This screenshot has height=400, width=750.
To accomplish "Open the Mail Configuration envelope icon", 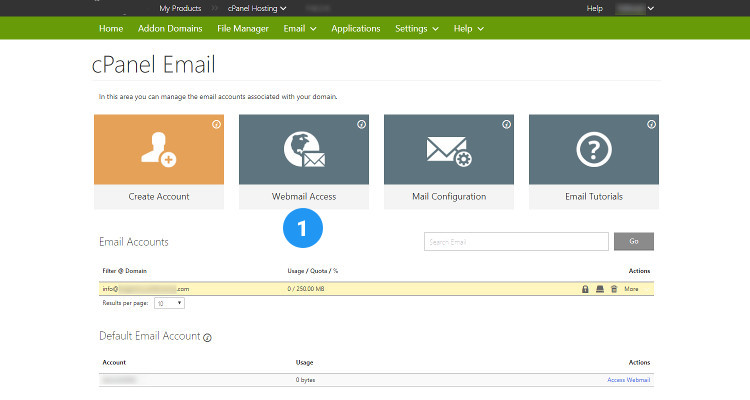I will (449, 151).
